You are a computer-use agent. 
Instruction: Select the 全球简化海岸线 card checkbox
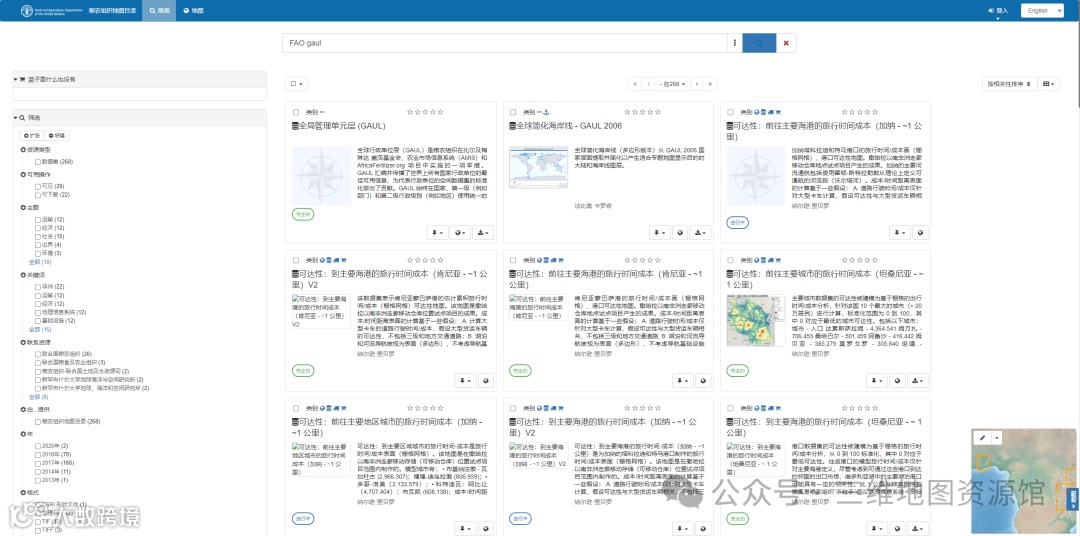pyautogui.click(x=513, y=112)
